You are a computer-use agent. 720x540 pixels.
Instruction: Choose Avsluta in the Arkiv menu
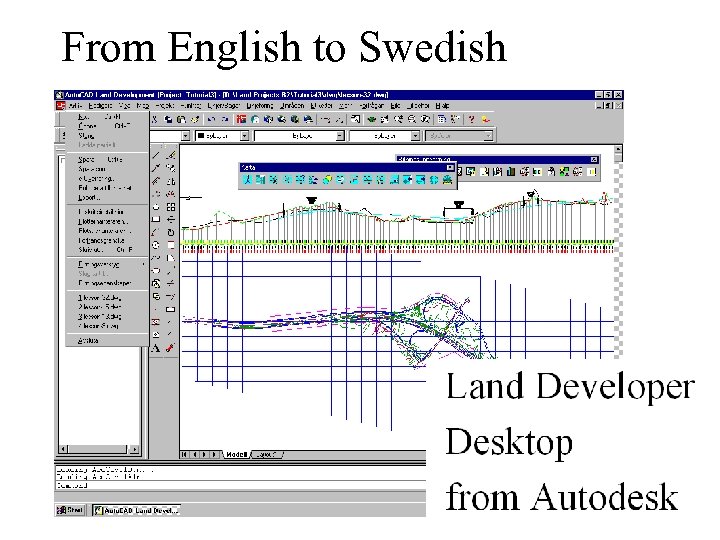pyautogui.click(x=107, y=341)
